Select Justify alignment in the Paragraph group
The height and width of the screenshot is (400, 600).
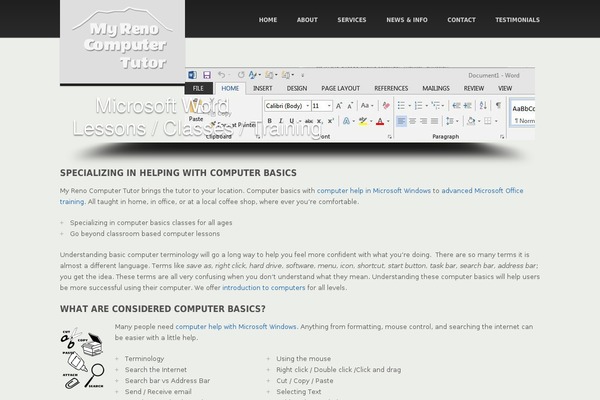tap(434, 121)
